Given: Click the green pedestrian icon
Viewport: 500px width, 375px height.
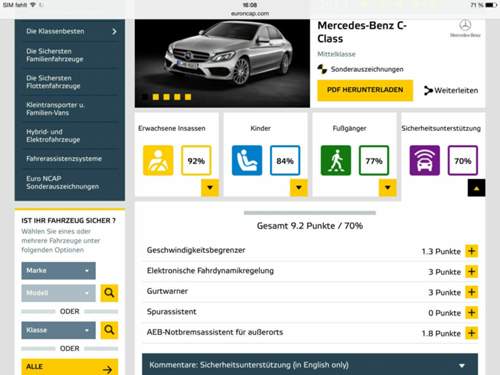Looking at the screenshot, I should coord(336,160).
